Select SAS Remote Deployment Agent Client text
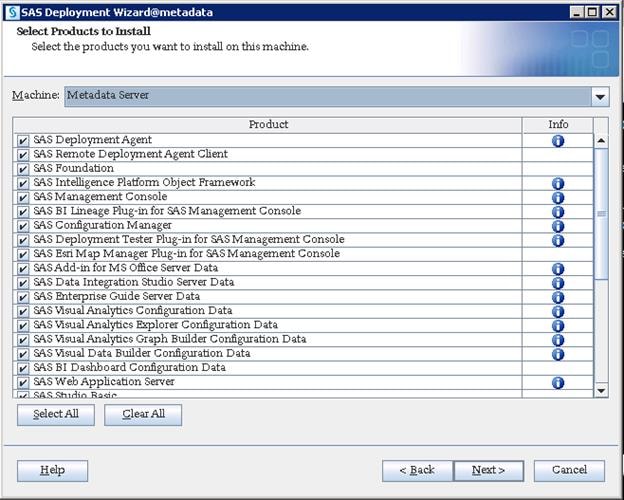This screenshot has height=500, width=624. [131, 154]
